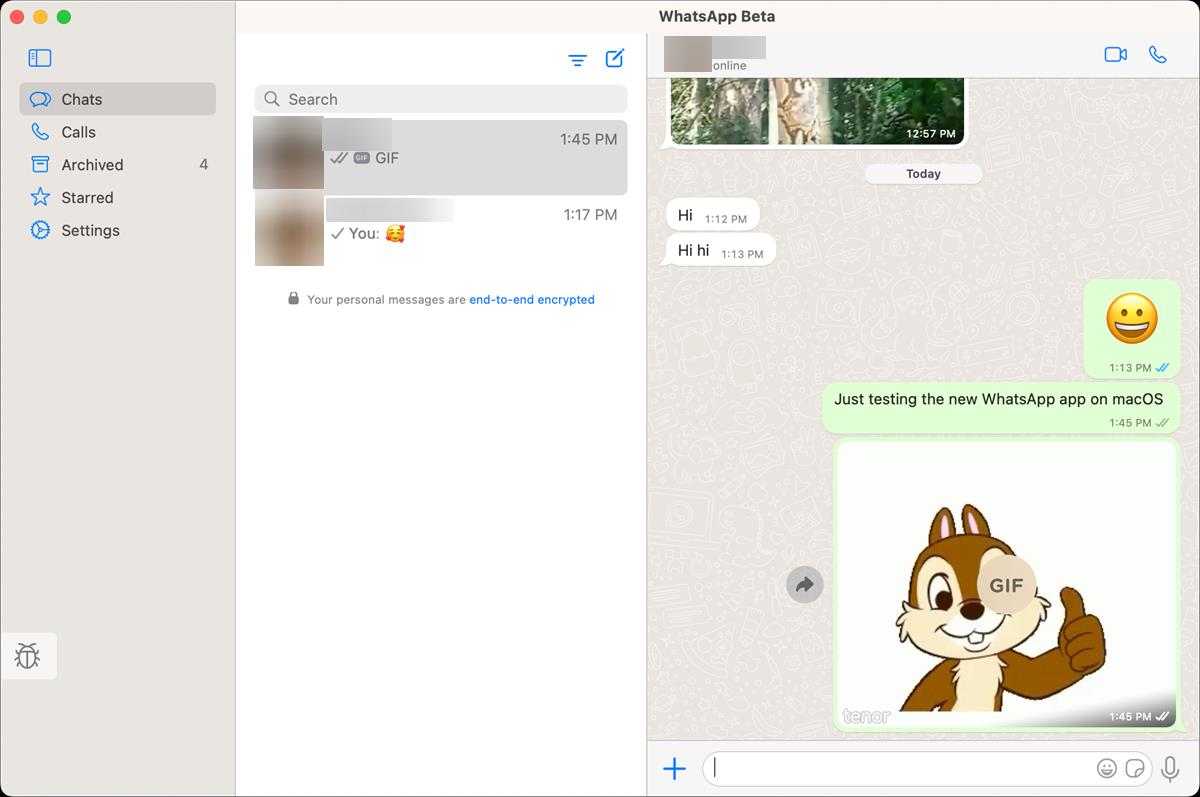Start a voice call
This screenshot has width=1200, height=797.
pyautogui.click(x=1159, y=54)
